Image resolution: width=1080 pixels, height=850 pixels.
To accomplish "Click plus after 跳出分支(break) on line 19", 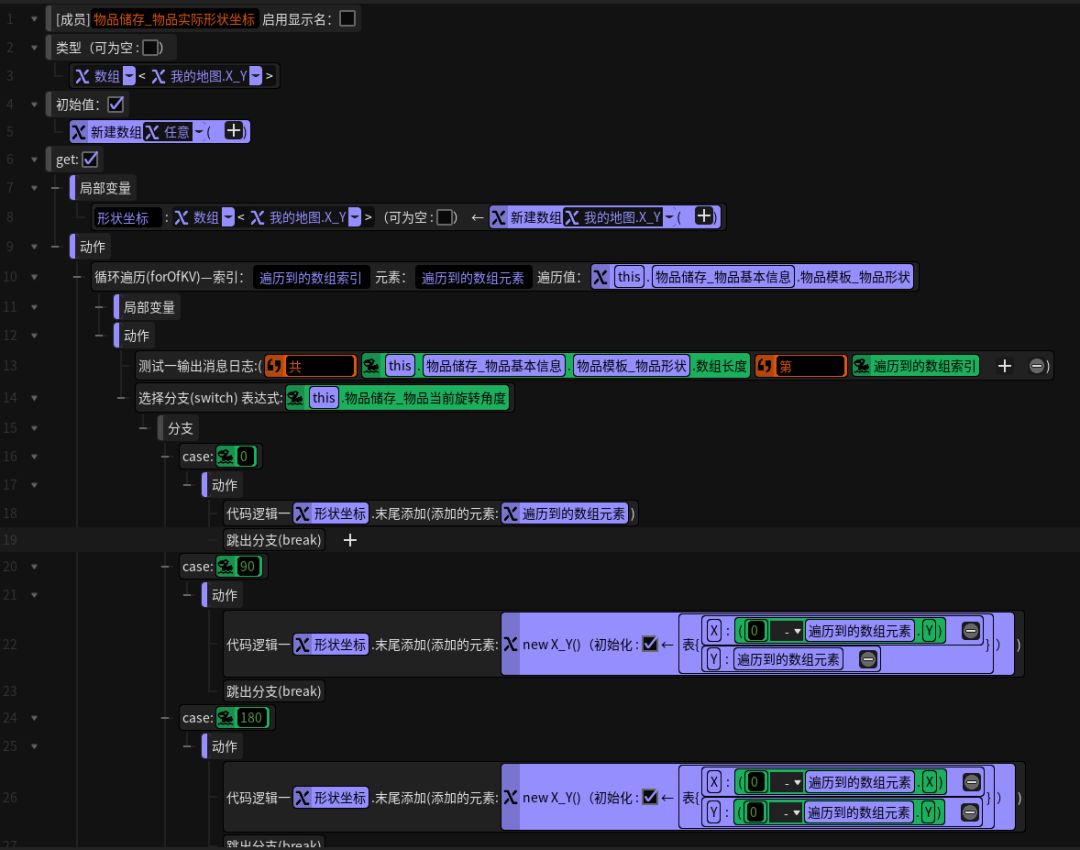I will (350, 540).
